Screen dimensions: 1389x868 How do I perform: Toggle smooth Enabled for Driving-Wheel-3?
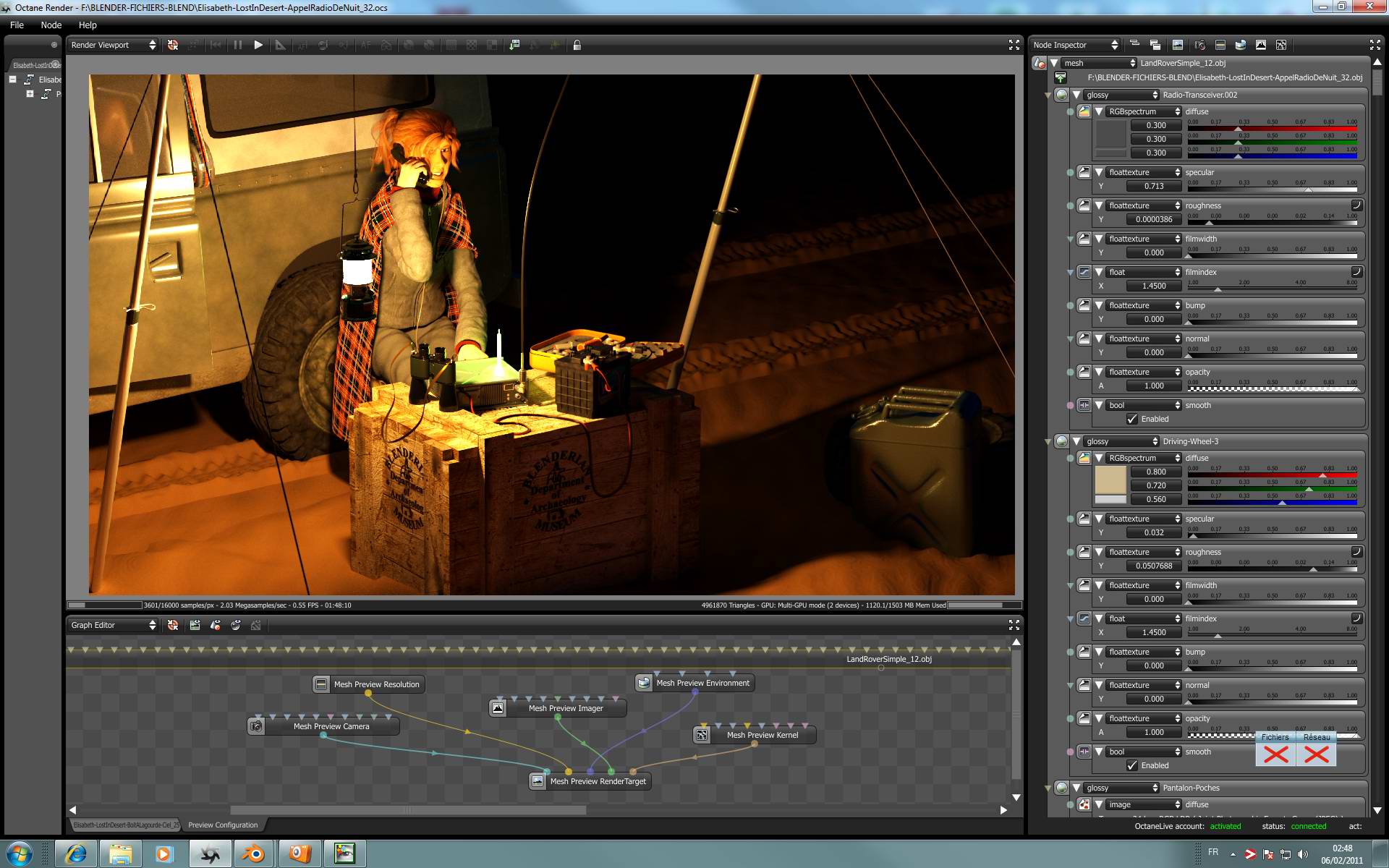pyautogui.click(x=1132, y=765)
